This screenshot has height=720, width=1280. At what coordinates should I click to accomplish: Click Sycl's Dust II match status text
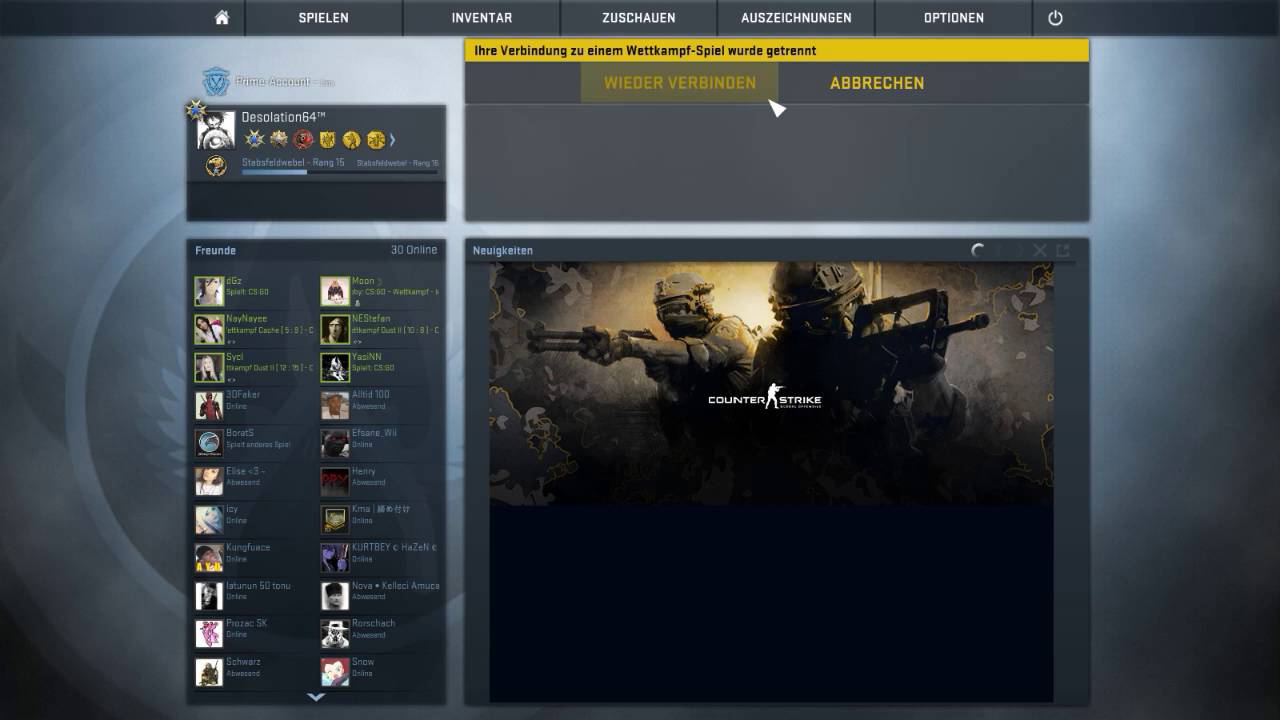click(269, 369)
